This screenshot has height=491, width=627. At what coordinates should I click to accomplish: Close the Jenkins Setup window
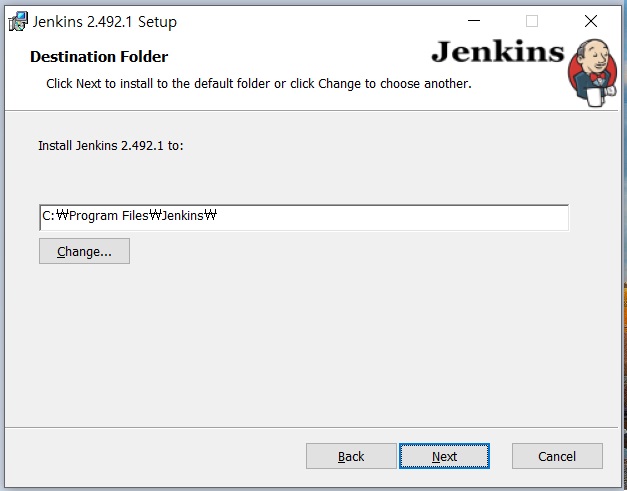coord(591,21)
